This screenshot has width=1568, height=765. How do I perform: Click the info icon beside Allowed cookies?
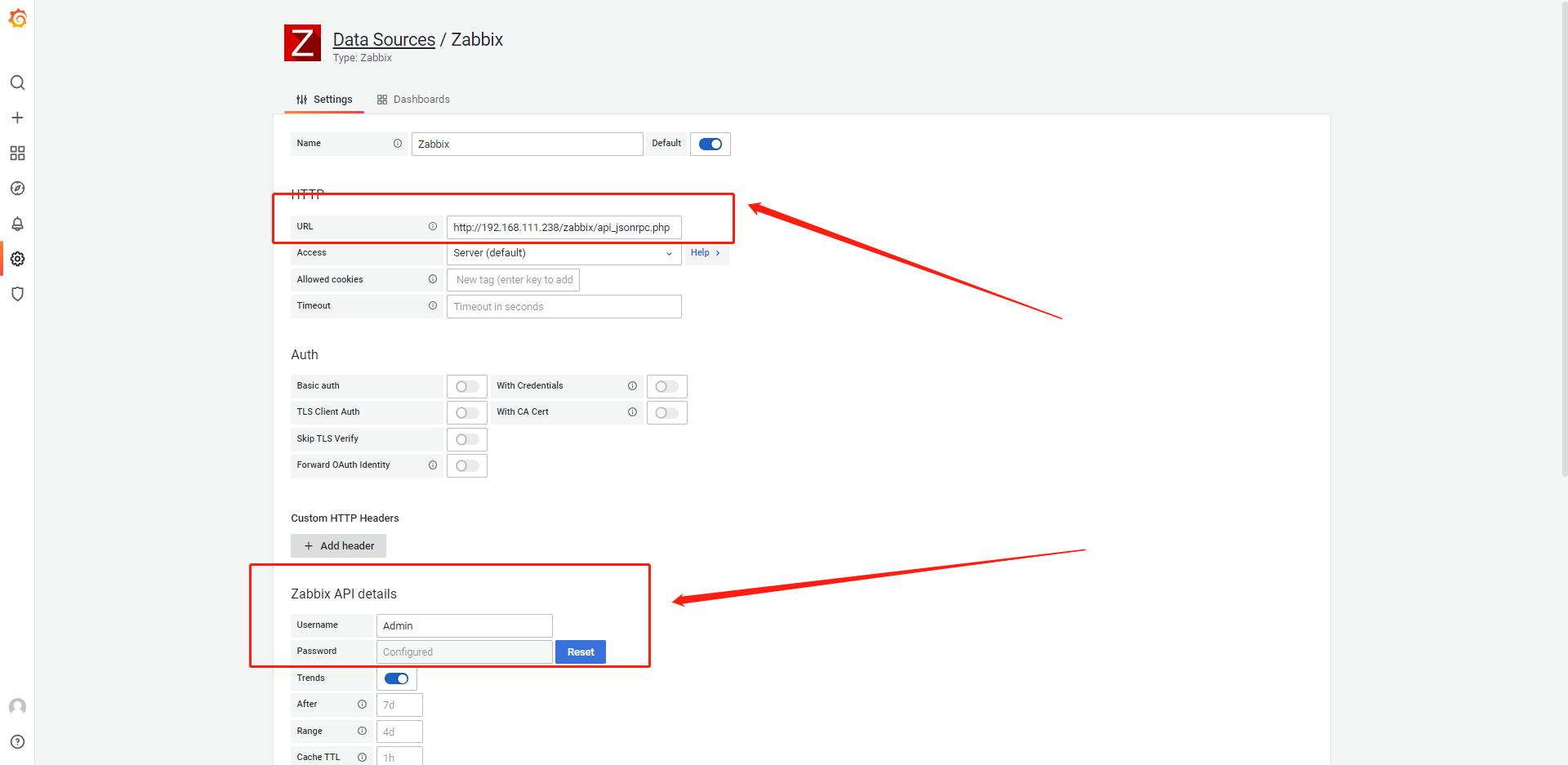point(433,279)
